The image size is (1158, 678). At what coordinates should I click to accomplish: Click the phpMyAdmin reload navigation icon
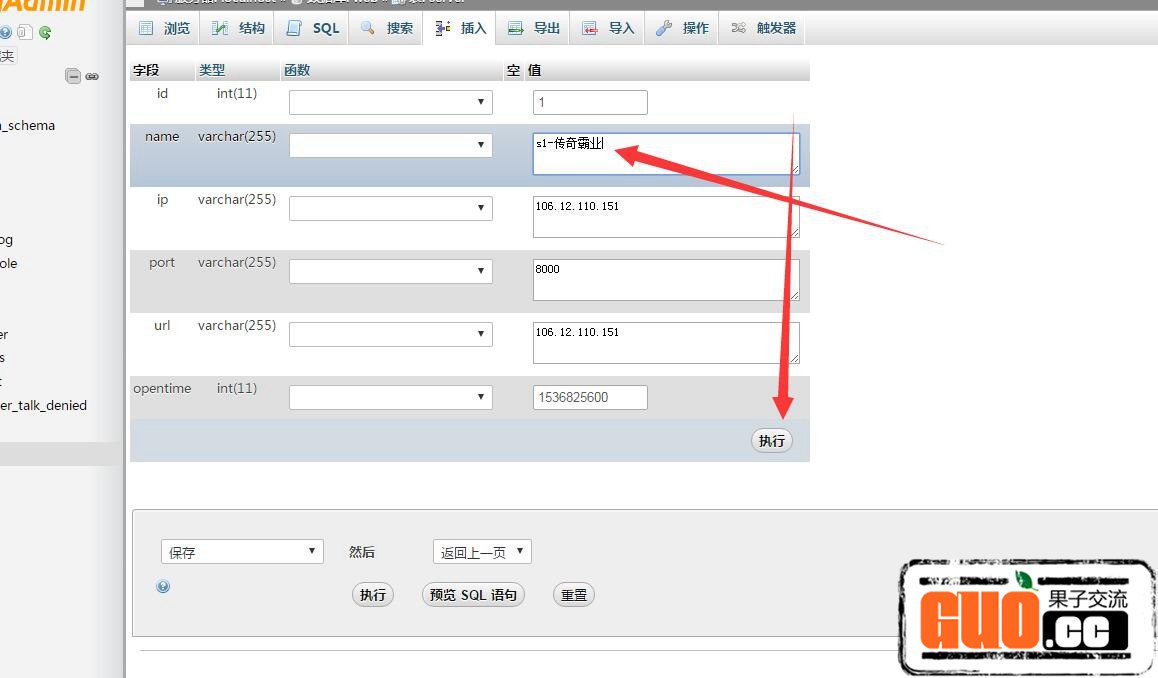click(x=45, y=32)
